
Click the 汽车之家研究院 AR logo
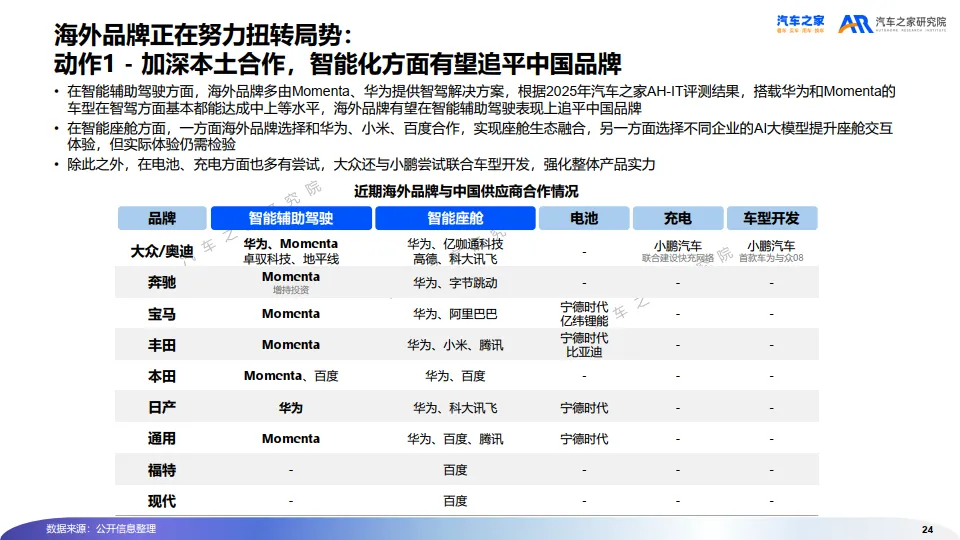pyautogui.click(x=892, y=24)
